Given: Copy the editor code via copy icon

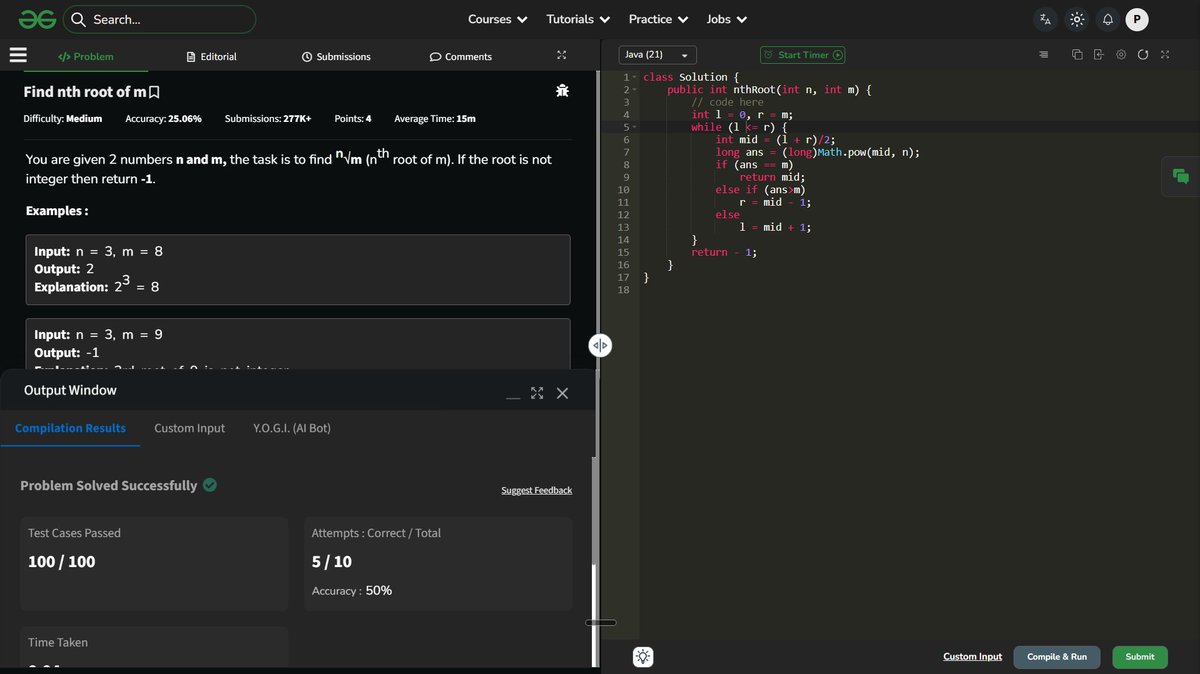Looking at the screenshot, I should point(1077,55).
